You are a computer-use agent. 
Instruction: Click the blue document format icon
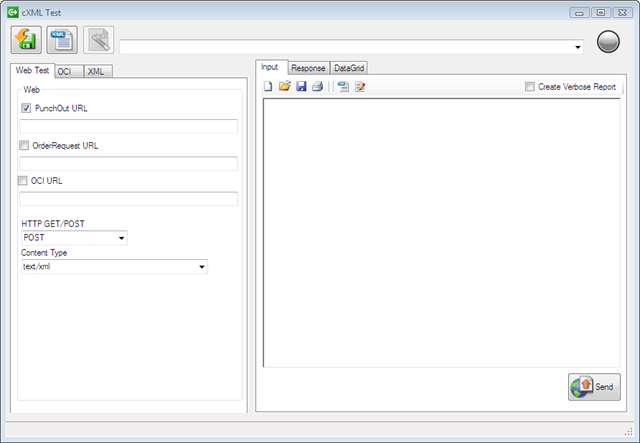click(x=343, y=87)
